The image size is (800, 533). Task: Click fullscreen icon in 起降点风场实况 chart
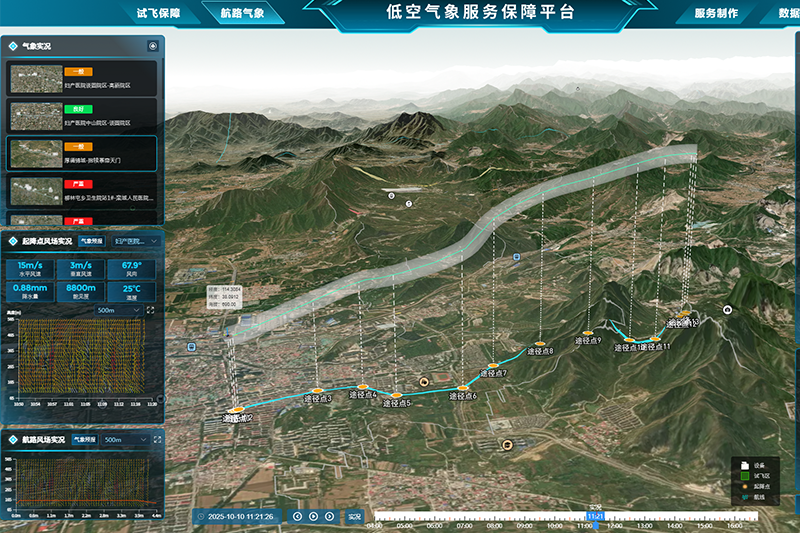click(151, 311)
